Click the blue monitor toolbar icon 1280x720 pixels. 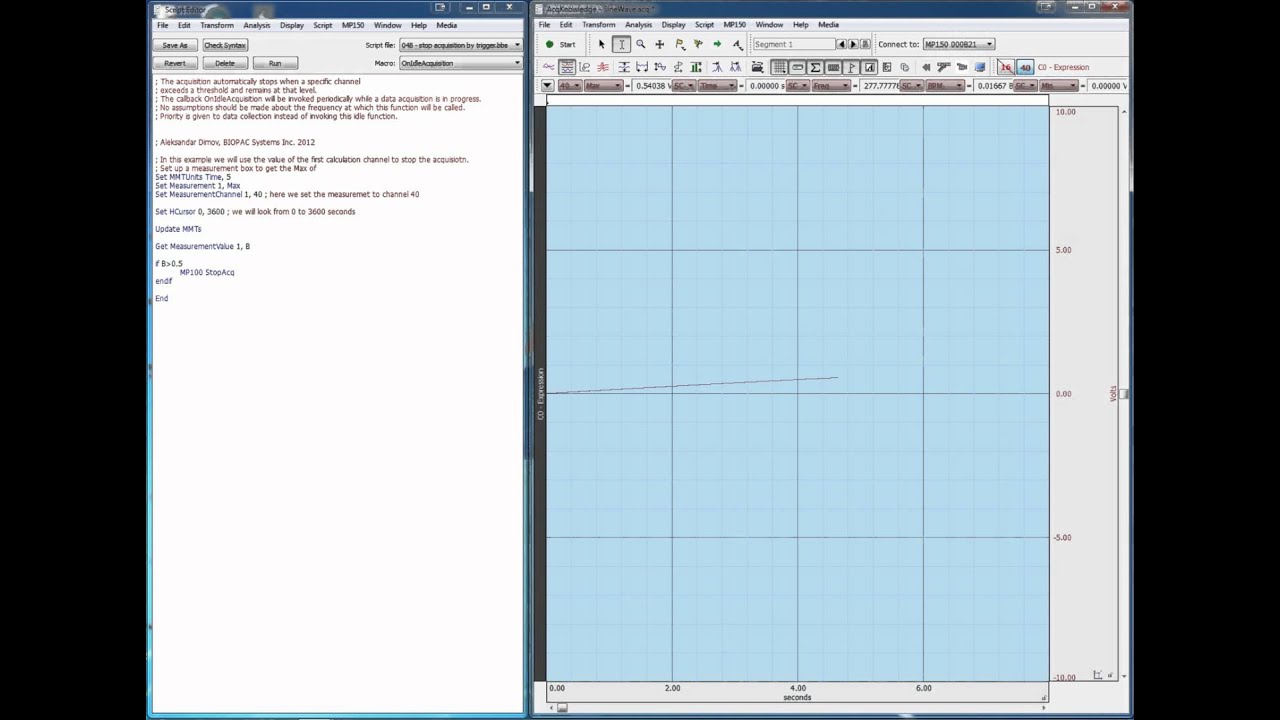(980, 67)
